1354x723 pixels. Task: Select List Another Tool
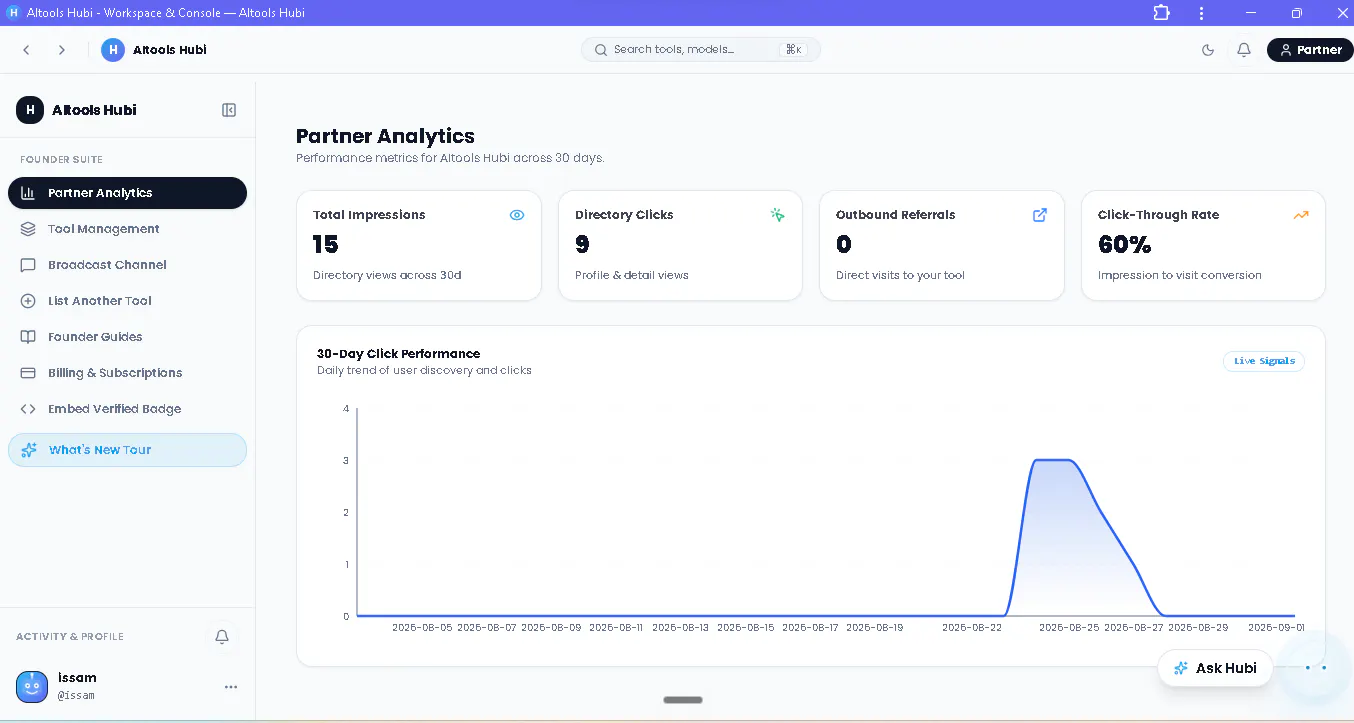(127, 301)
